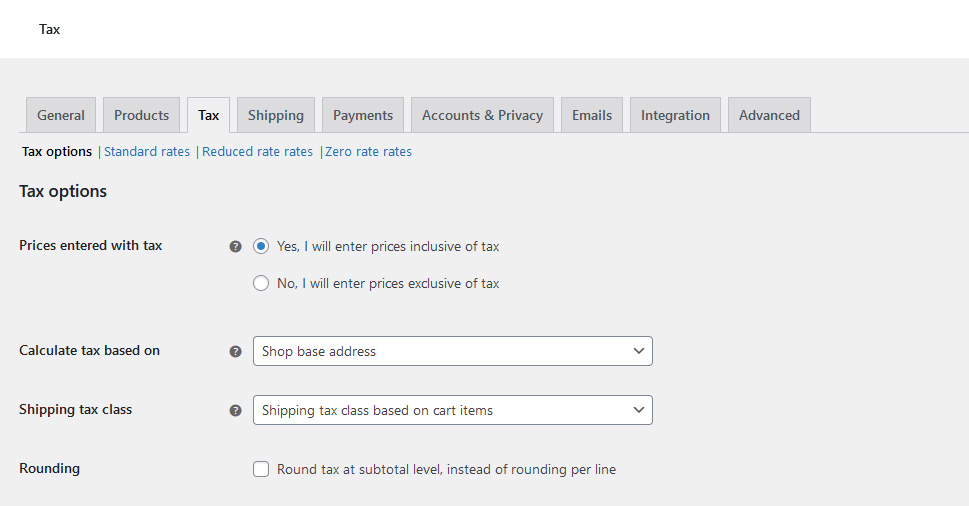Select Yes, enter prices inclusive of tax
The height and width of the screenshot is (506, 969).
coord(261,246)
